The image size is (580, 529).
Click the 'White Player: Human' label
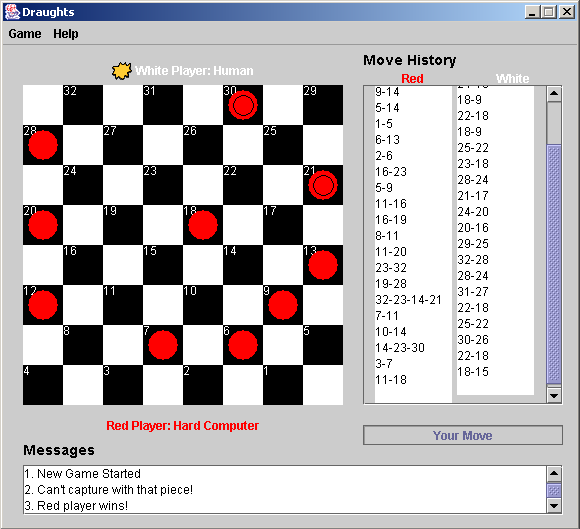194,71
